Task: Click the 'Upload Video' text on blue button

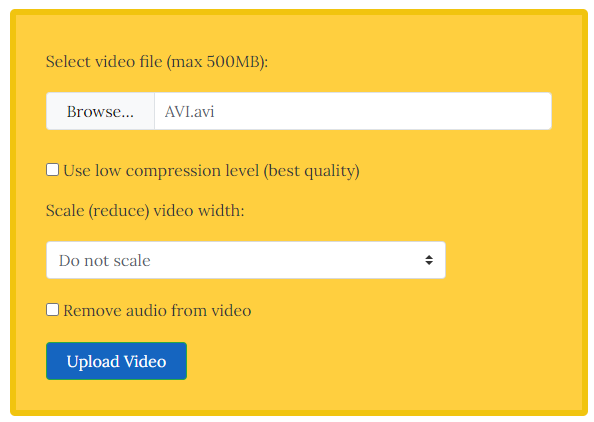Action: [116, 362]
